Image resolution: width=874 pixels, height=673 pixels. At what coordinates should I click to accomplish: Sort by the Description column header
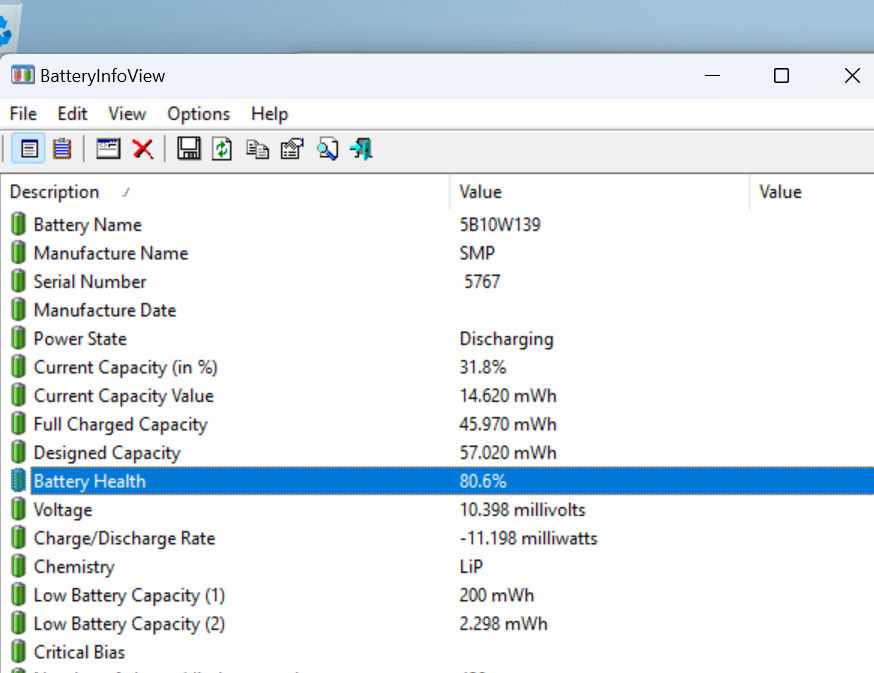point(225,192)
